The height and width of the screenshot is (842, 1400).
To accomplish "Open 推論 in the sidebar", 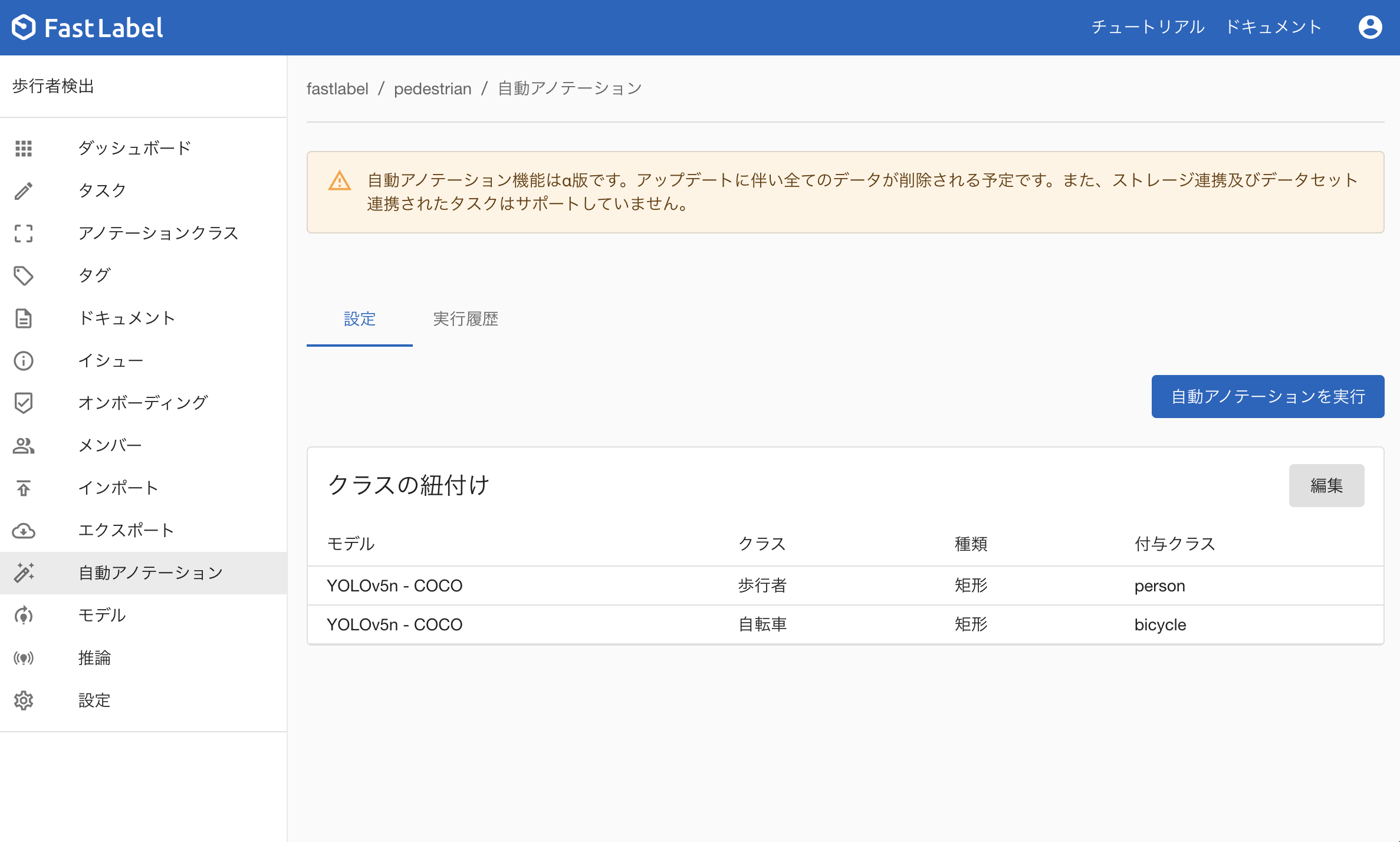I will [x=143, y=657].
